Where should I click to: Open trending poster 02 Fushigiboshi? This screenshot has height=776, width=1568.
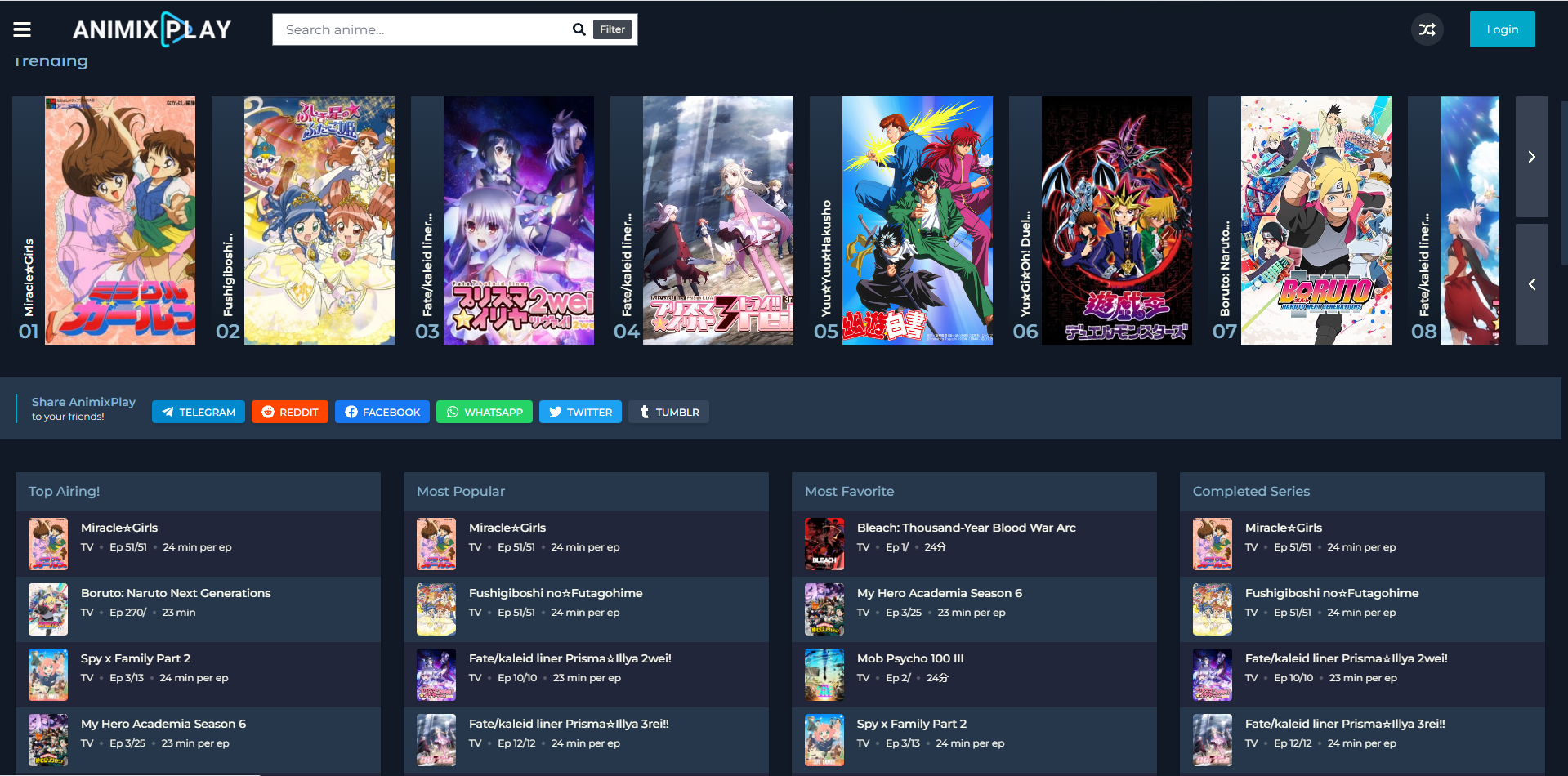319,221
